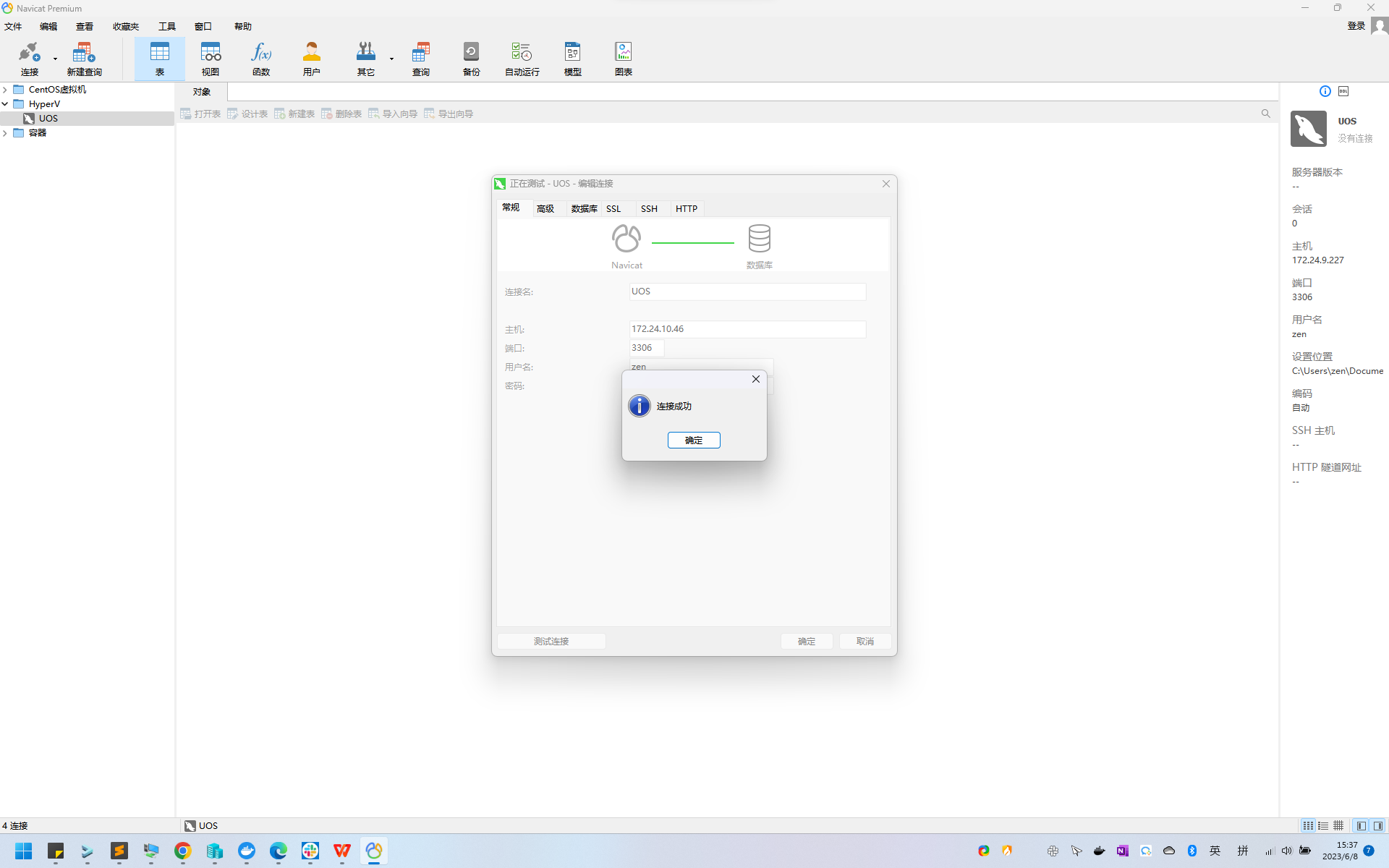Open the User toolbar icon

point(312,59)
